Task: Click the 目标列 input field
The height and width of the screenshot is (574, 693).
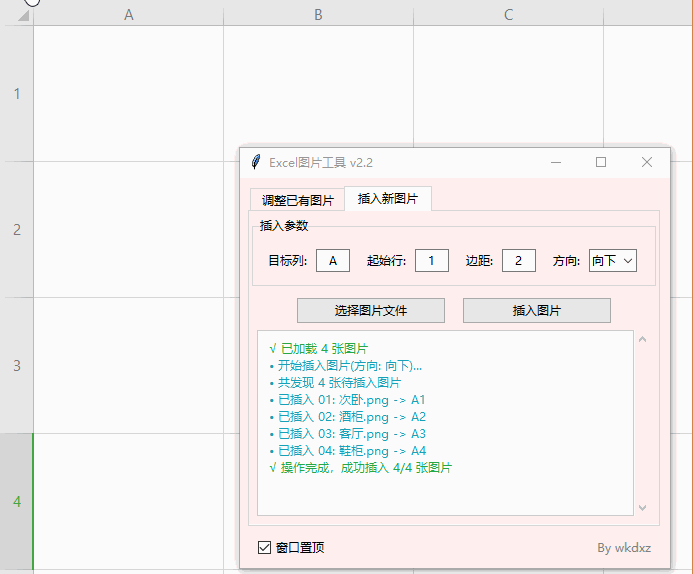Action: point(333,261)
